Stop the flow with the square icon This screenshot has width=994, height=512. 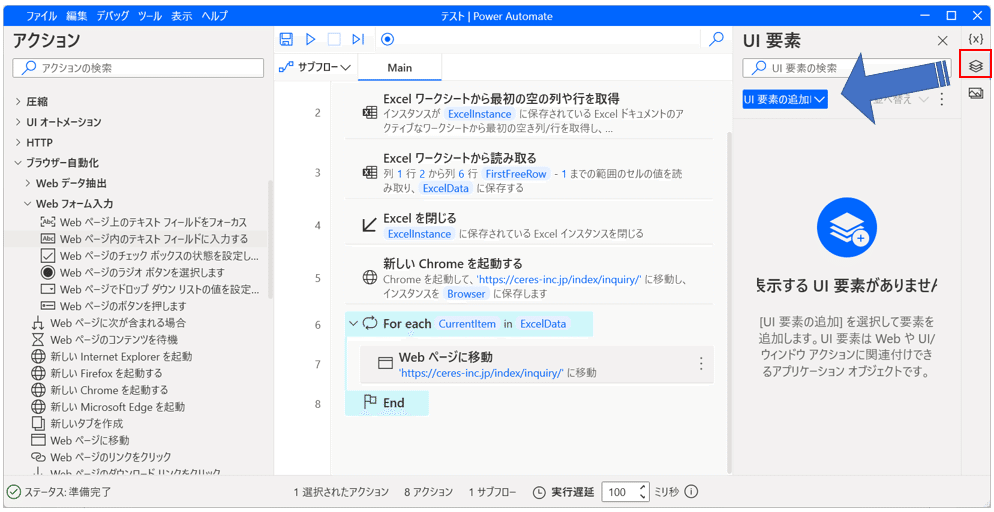(334, 39)
